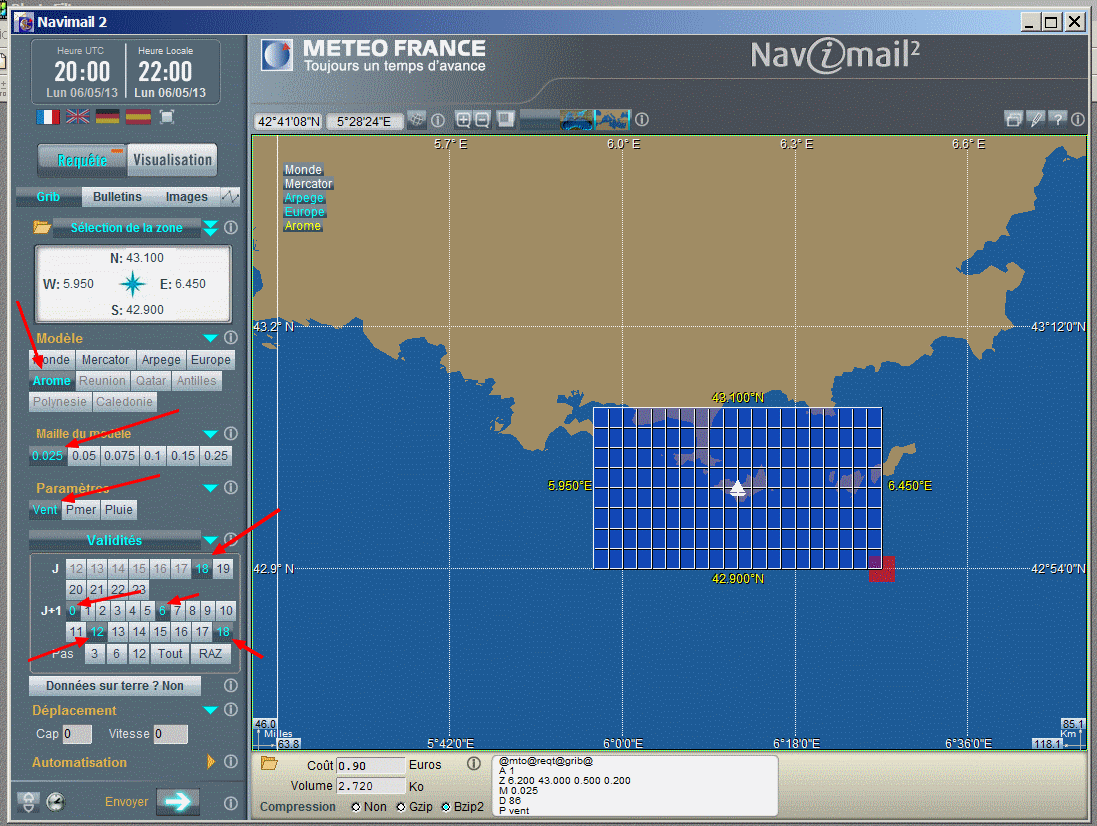1097x826 pixels.
Task: Click the Cap input field
Action: coord(77,734)
